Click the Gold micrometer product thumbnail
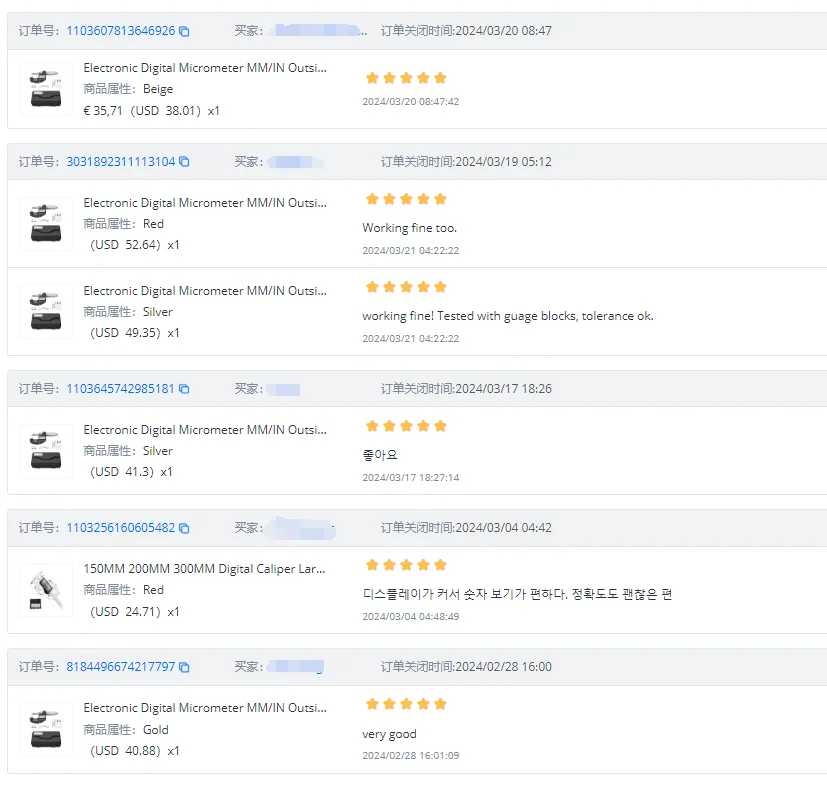The height and width of the screenshot is (787, 827). [46, 728]
